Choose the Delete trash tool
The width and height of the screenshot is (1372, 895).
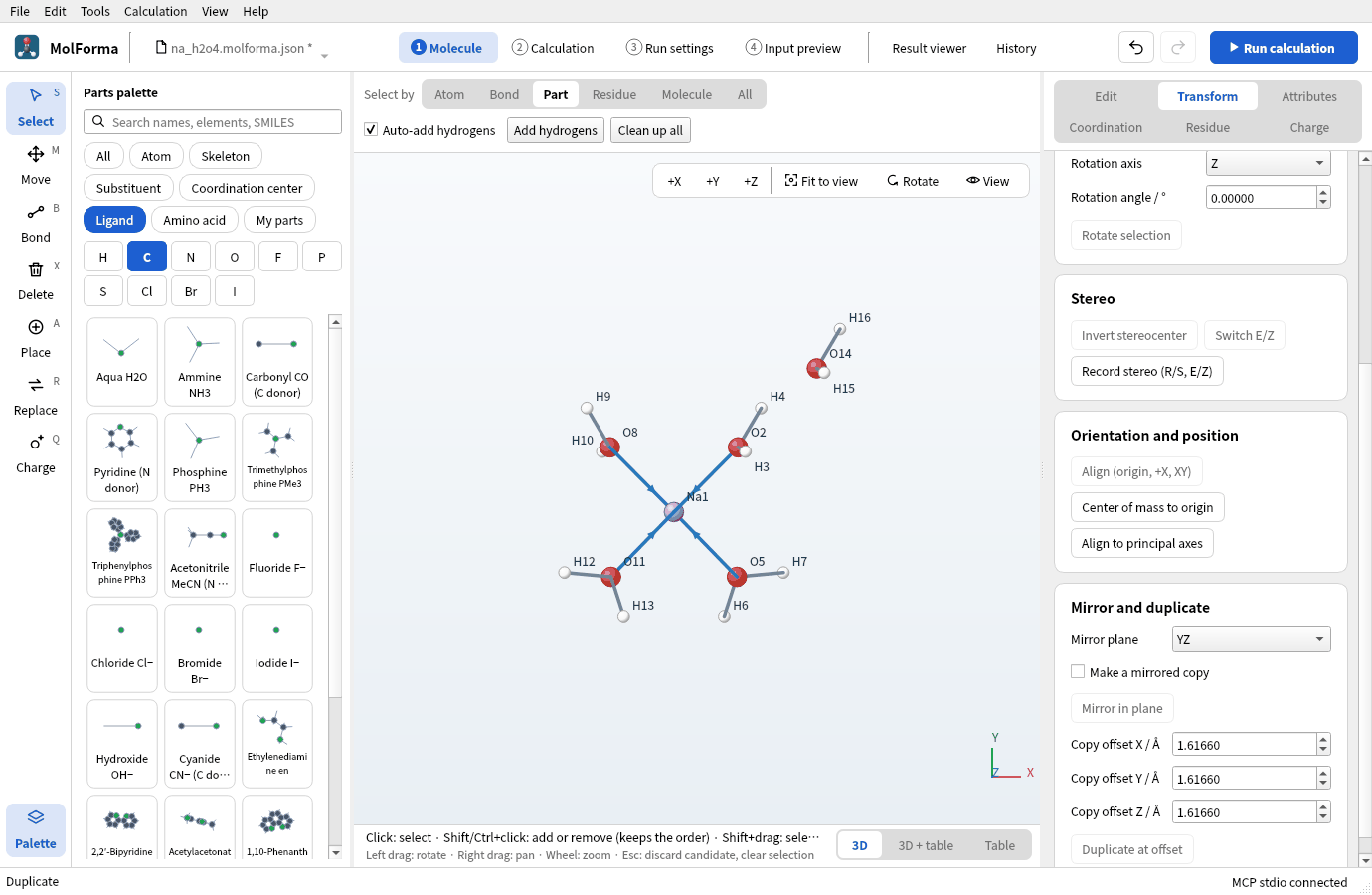[36, 280]
